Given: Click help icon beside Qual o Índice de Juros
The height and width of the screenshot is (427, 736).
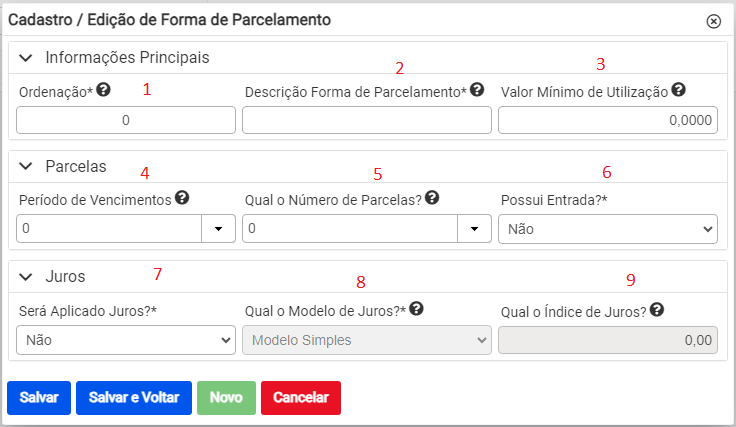Looking at the screenshot, I should pos(657,309).
